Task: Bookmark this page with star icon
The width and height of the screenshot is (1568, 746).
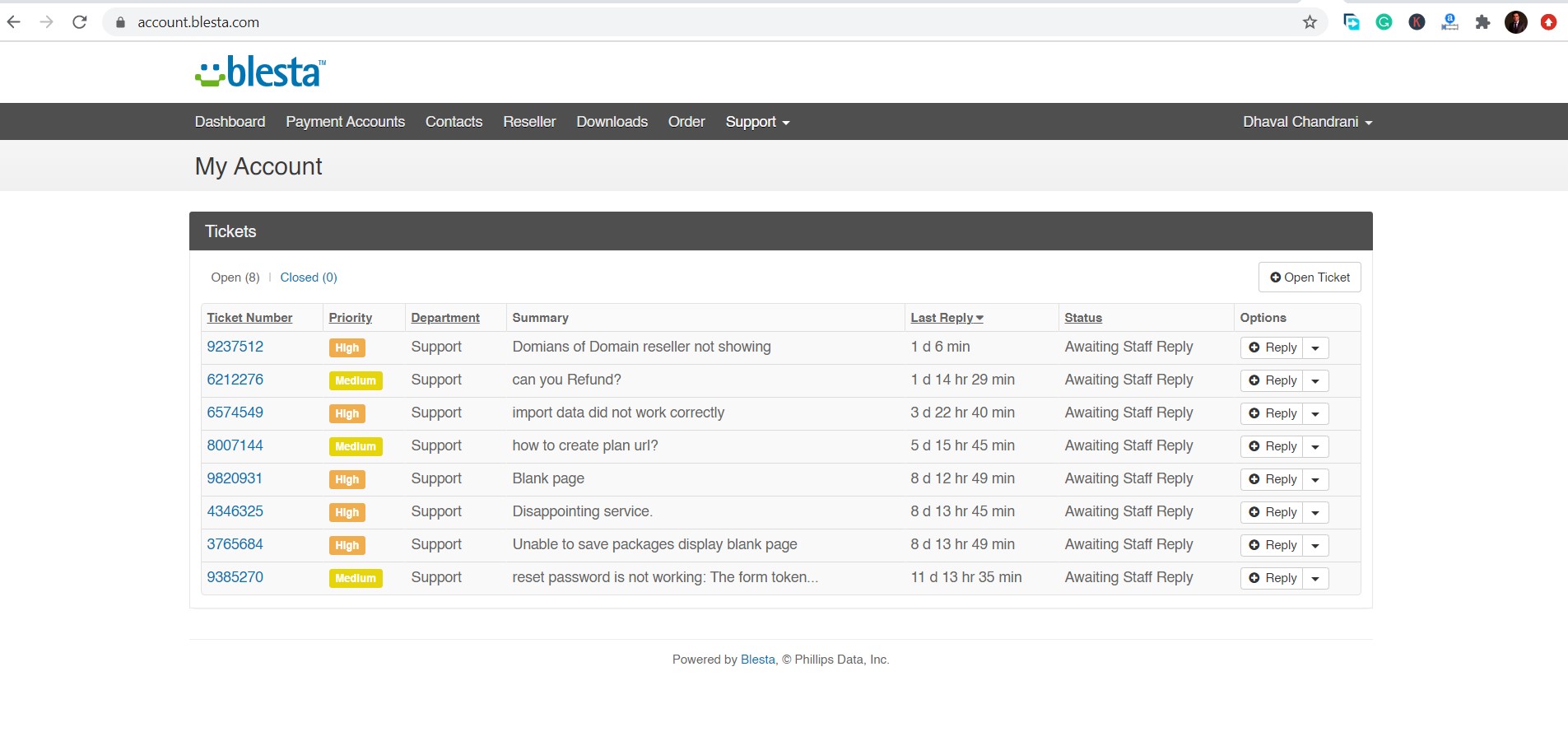Action: click(x=1310, y=22)
